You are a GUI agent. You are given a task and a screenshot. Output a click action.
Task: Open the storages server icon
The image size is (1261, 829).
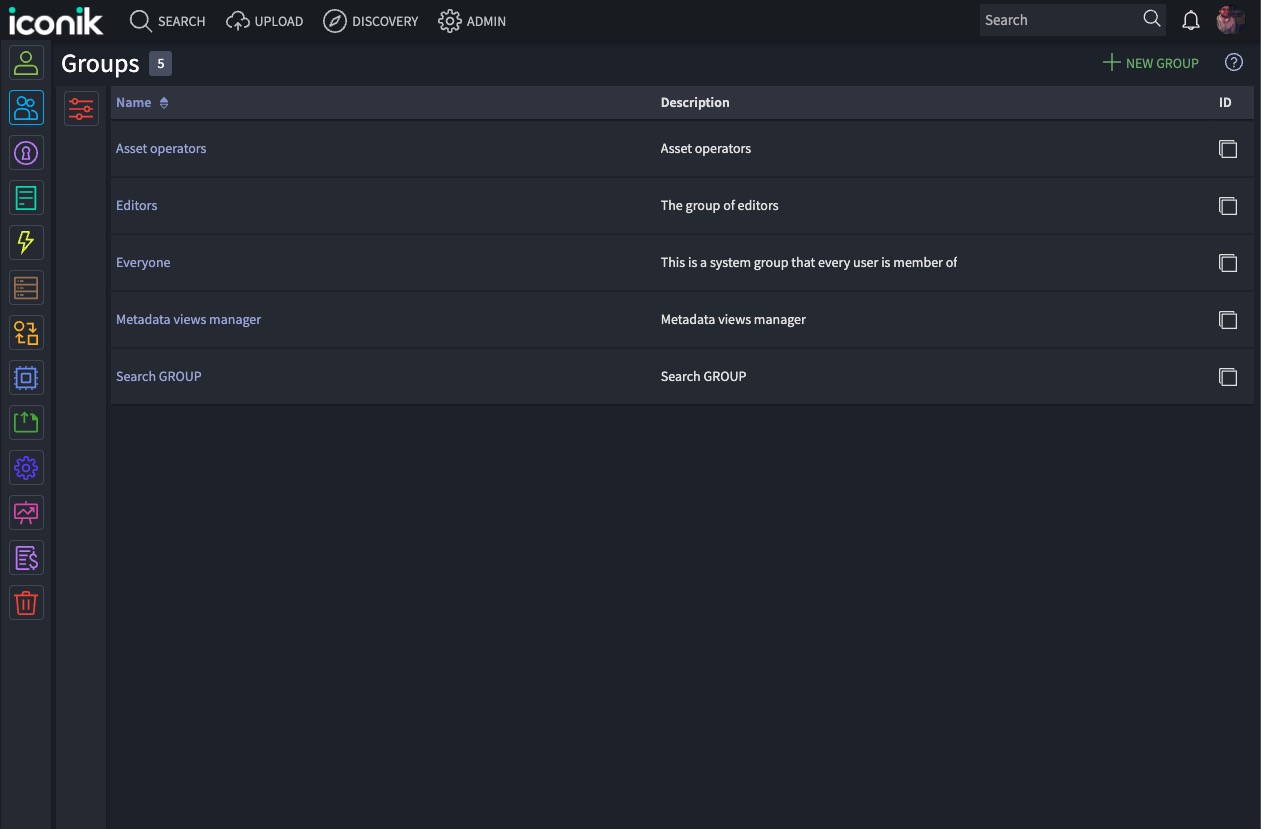click(x=26, y=287)
